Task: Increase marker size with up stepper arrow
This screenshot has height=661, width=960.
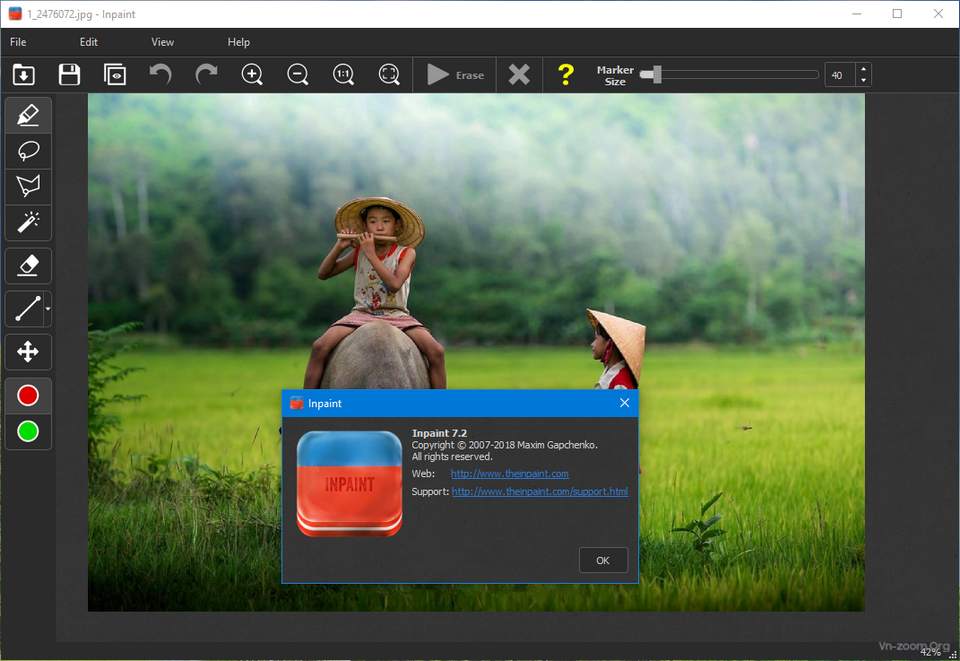Action: click(x=863, y=69)
